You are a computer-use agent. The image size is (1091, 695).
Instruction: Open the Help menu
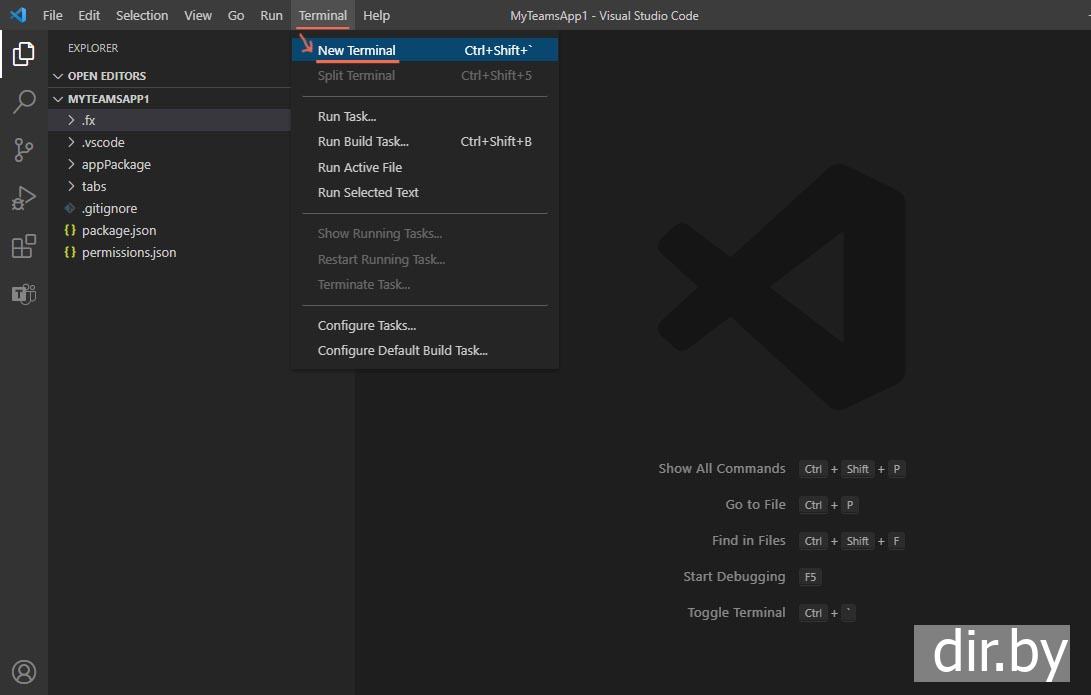pos(376,15)
